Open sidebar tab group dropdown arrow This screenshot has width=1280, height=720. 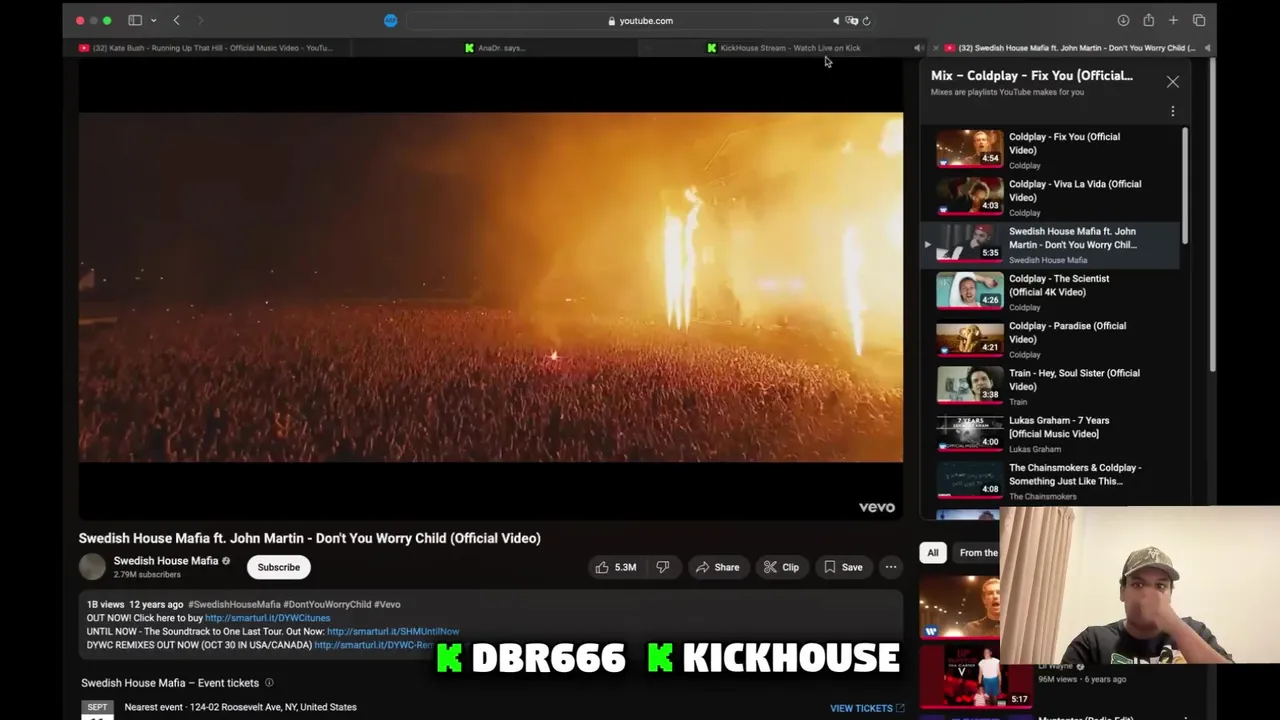point(153,20)
